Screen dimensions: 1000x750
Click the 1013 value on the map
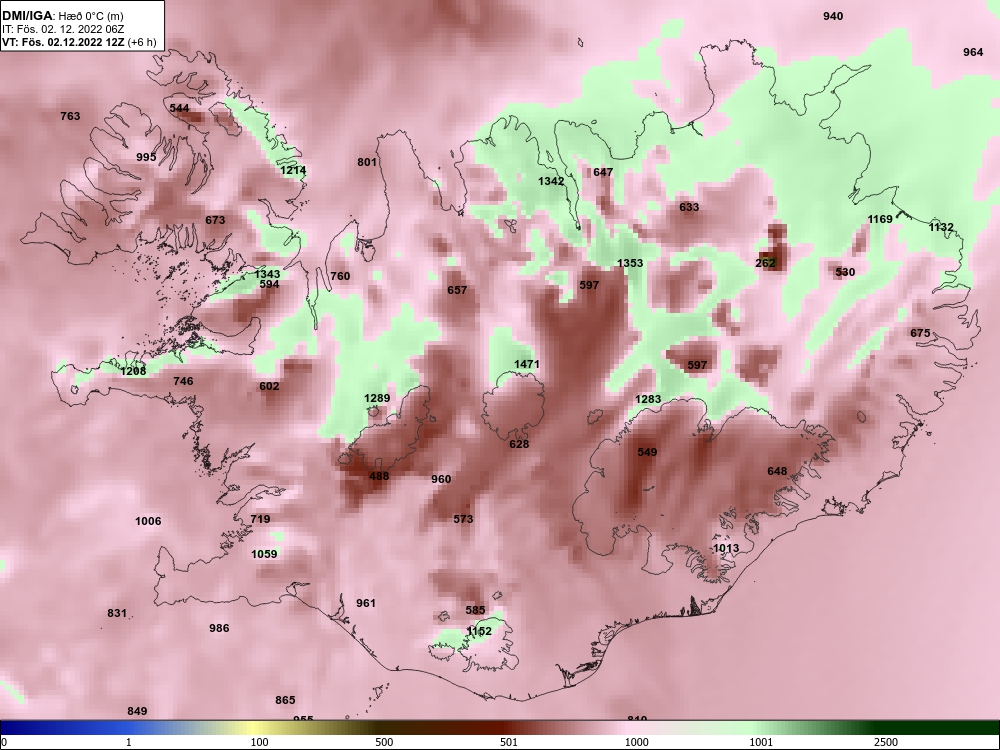click(726, 548)
